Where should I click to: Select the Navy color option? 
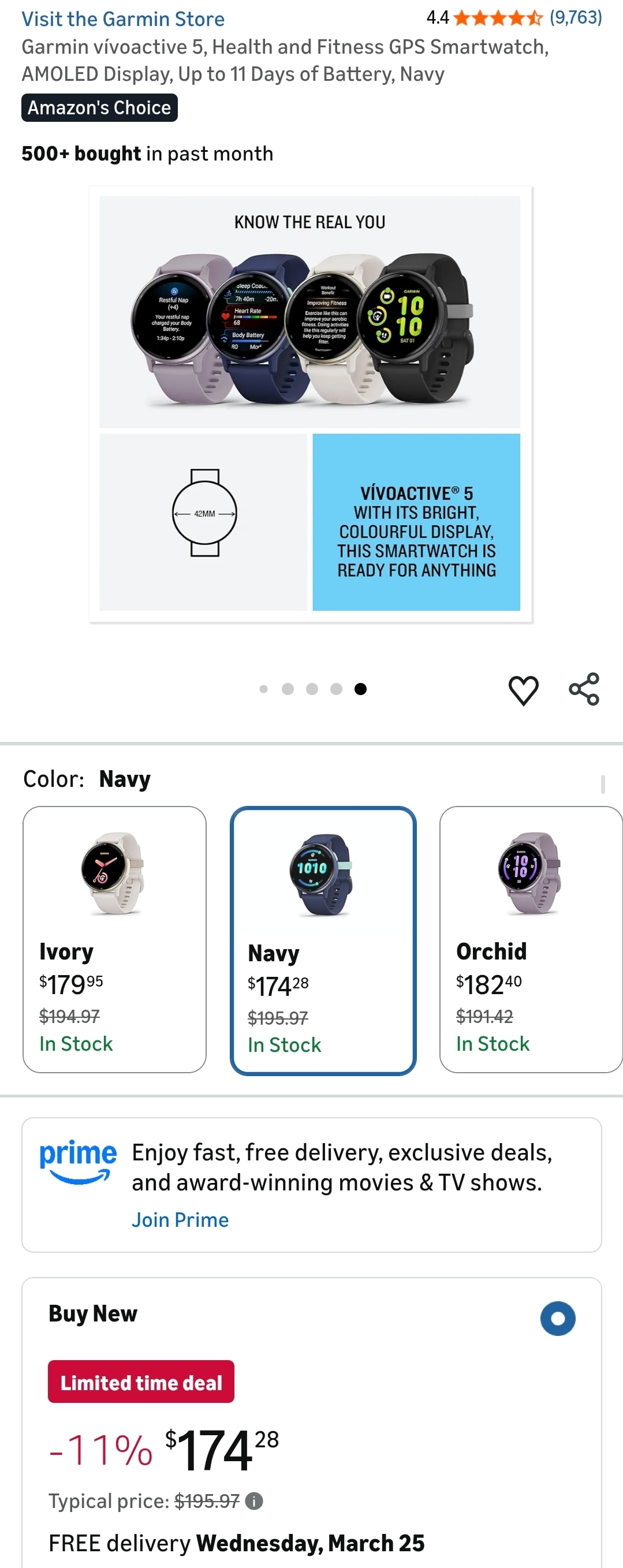click(x=323, y=940)
